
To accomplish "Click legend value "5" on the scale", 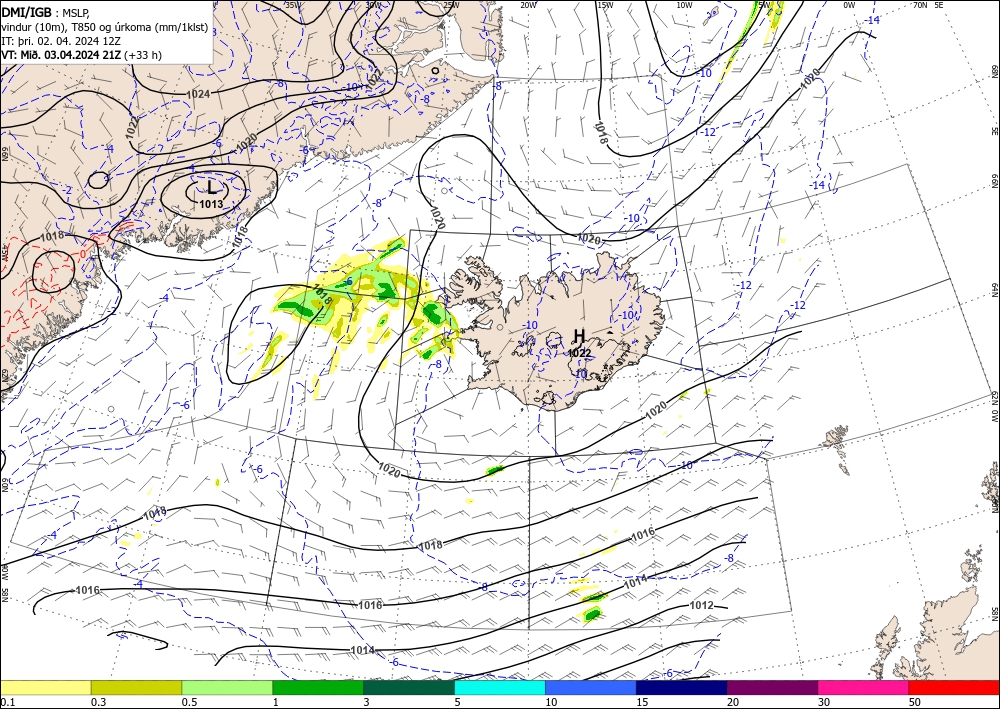I will (x=458, y=702).
